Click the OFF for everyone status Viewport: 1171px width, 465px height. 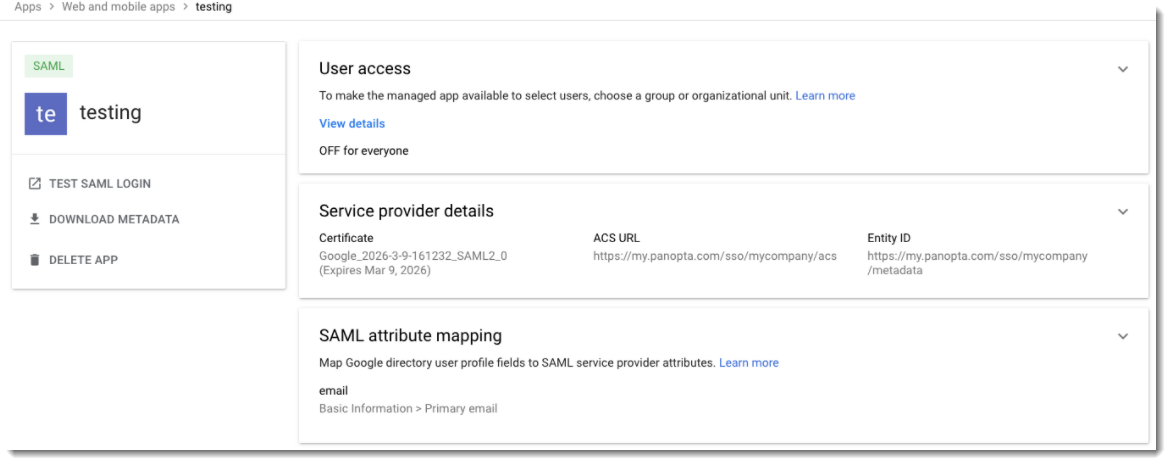coord(364,151)
